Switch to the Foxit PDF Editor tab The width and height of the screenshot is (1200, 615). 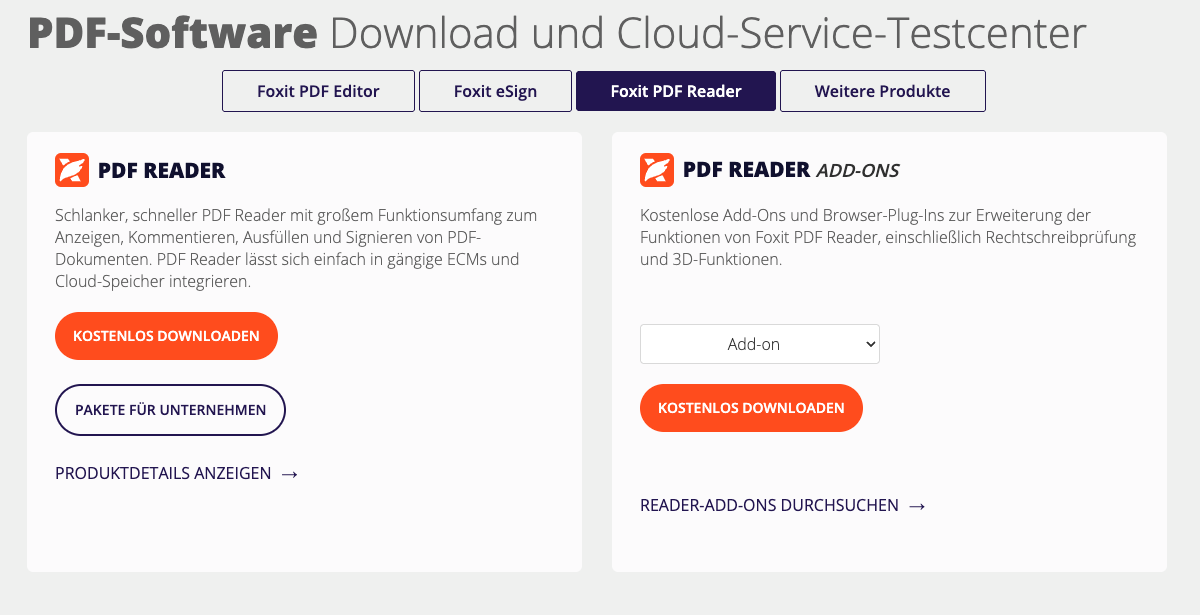point(318,91)
